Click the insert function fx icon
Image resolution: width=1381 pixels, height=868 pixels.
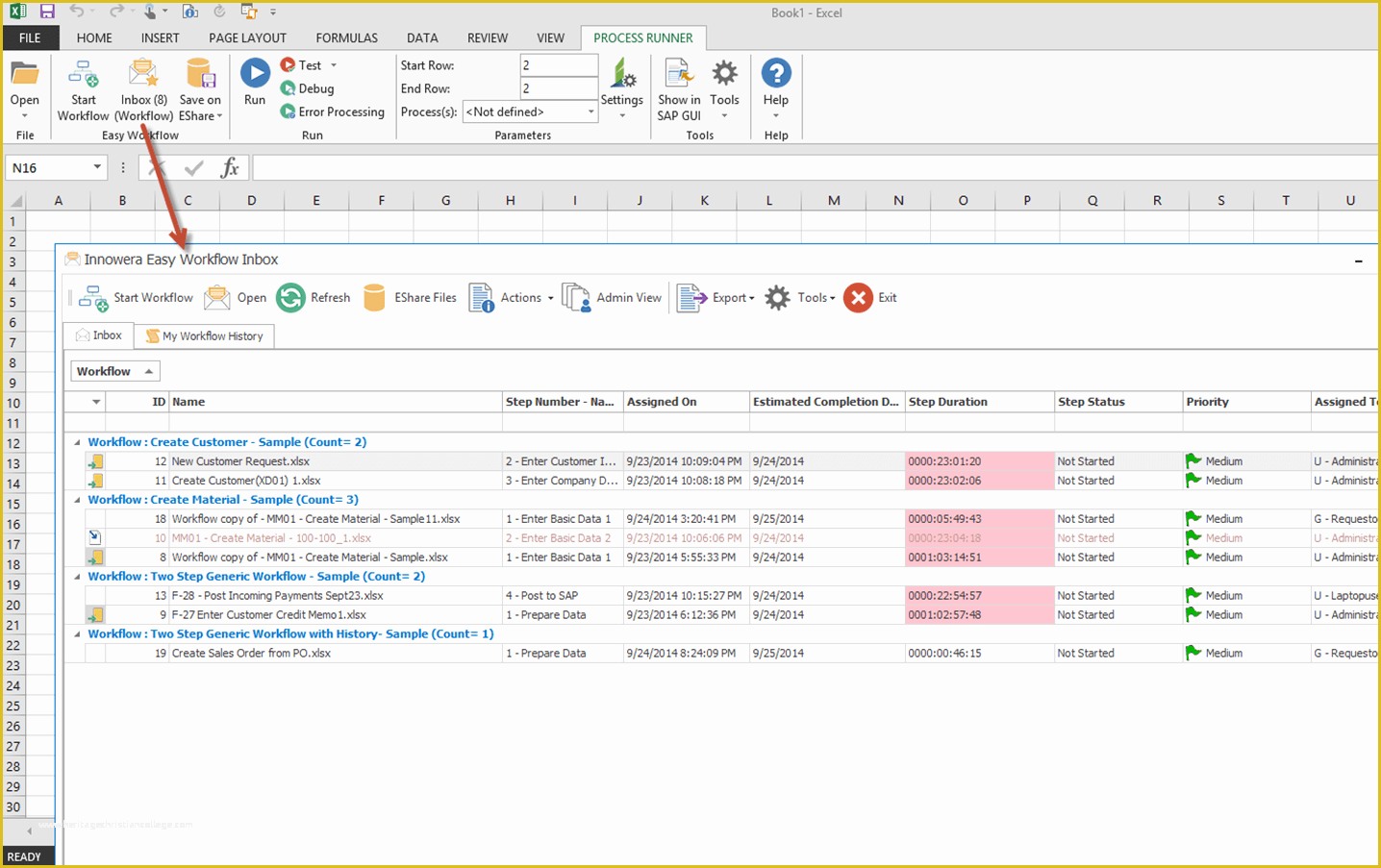tap(230, 167)
